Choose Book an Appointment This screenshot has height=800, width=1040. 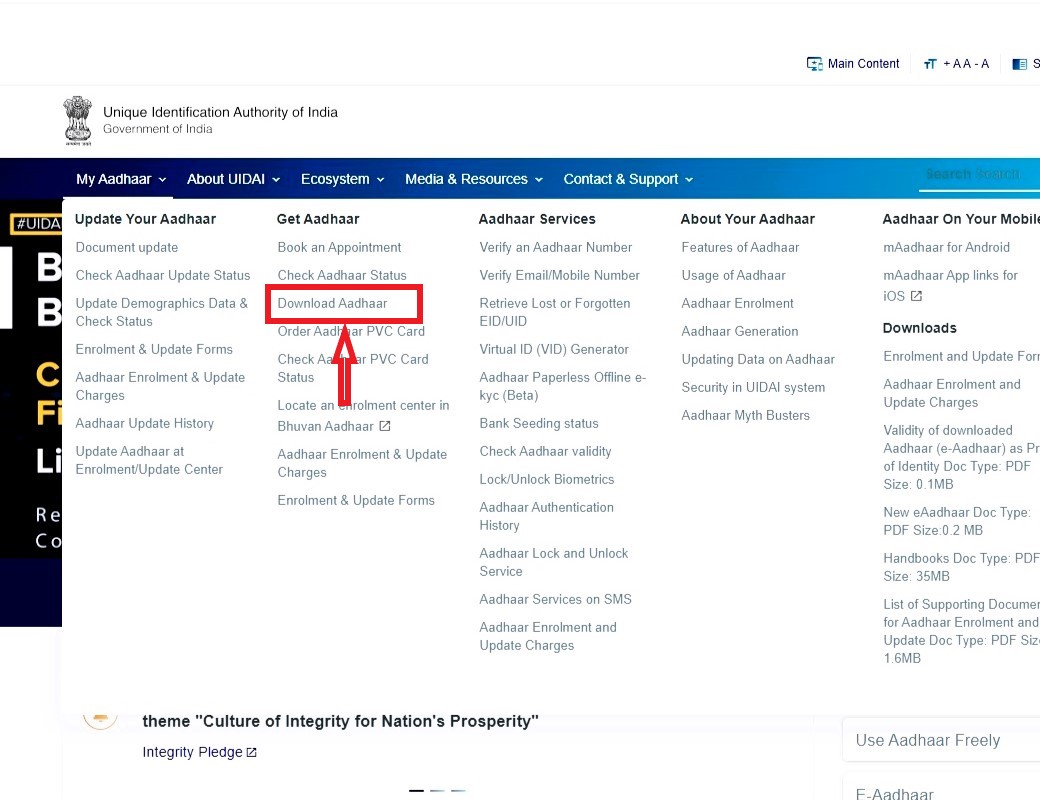coord(340,247)
